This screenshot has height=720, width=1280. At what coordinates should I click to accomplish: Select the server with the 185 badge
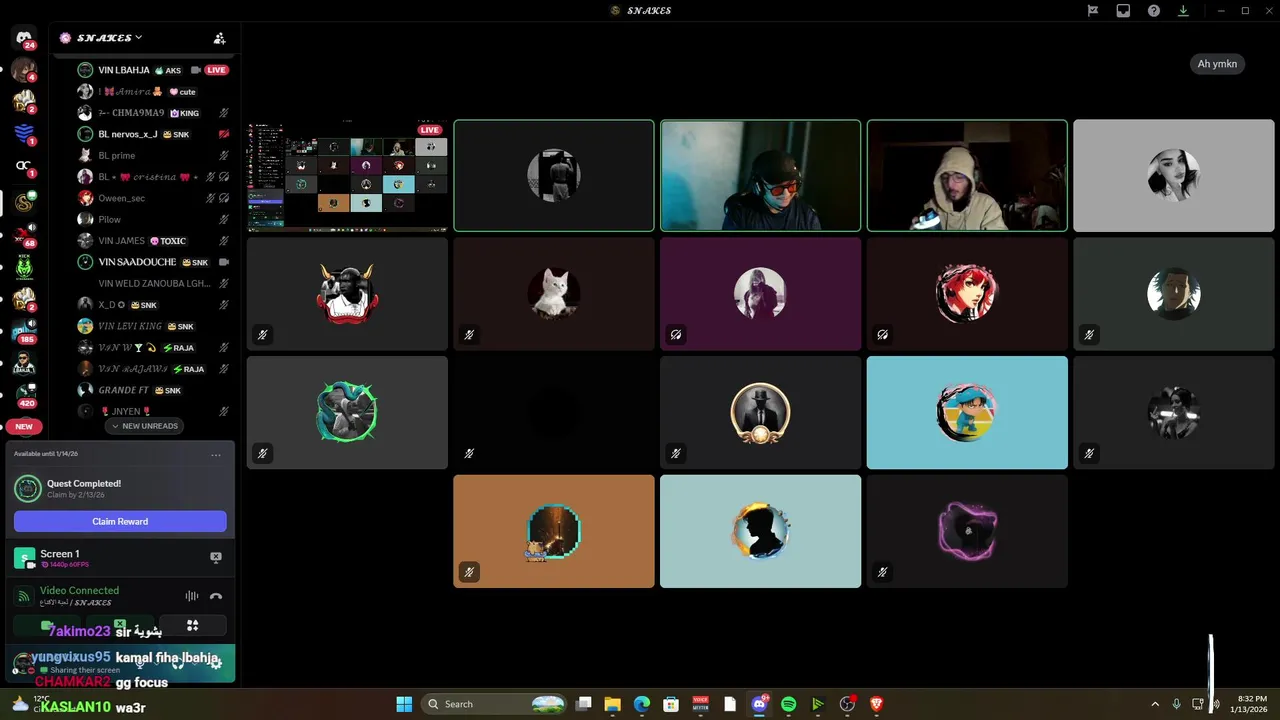pyautogui.click(x=24, y=331)
